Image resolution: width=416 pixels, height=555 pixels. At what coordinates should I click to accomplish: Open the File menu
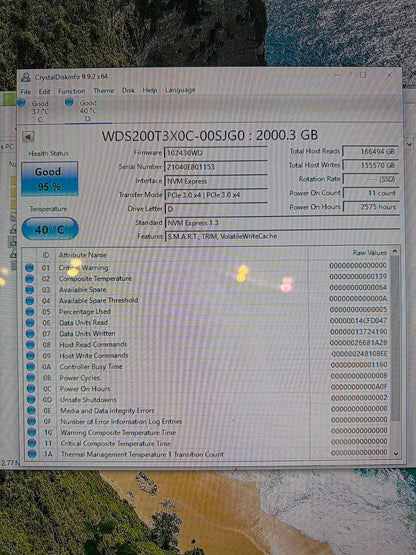pos(26,92)
